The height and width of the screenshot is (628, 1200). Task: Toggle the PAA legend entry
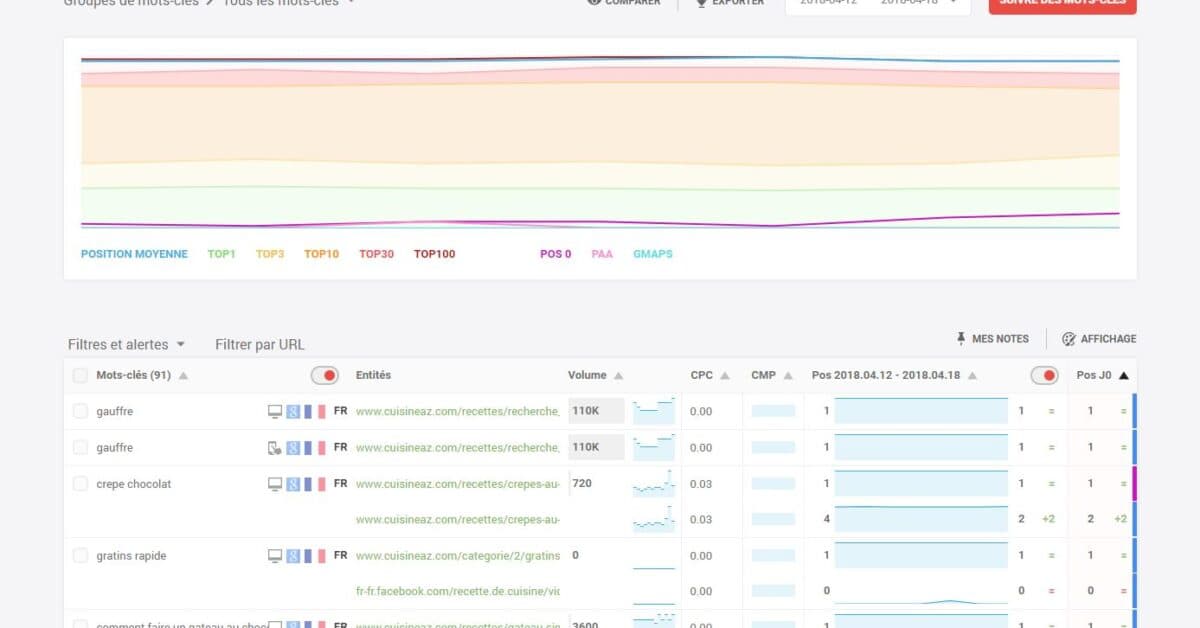pyautogui.click(x=602, y=254)
